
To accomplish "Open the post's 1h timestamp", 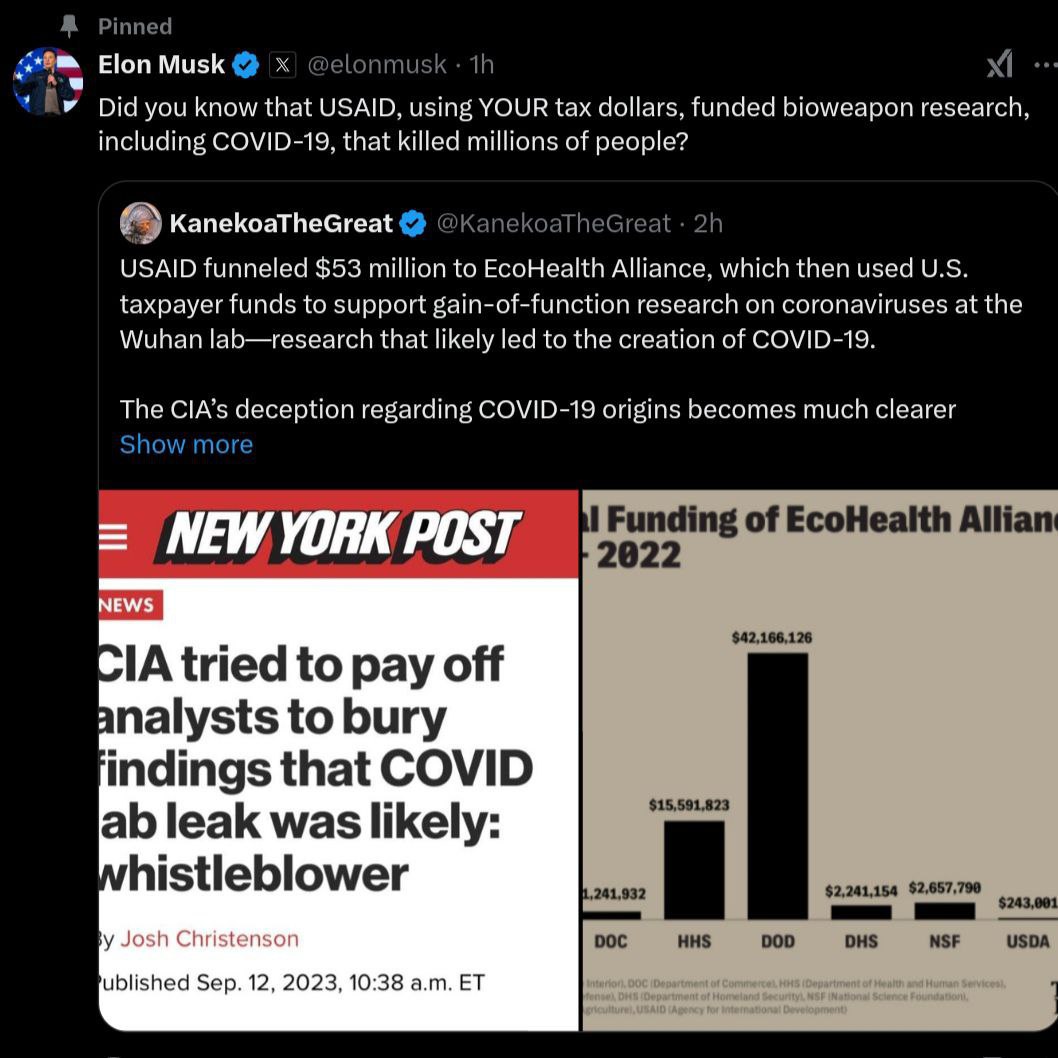I will [x=482, y=65].
